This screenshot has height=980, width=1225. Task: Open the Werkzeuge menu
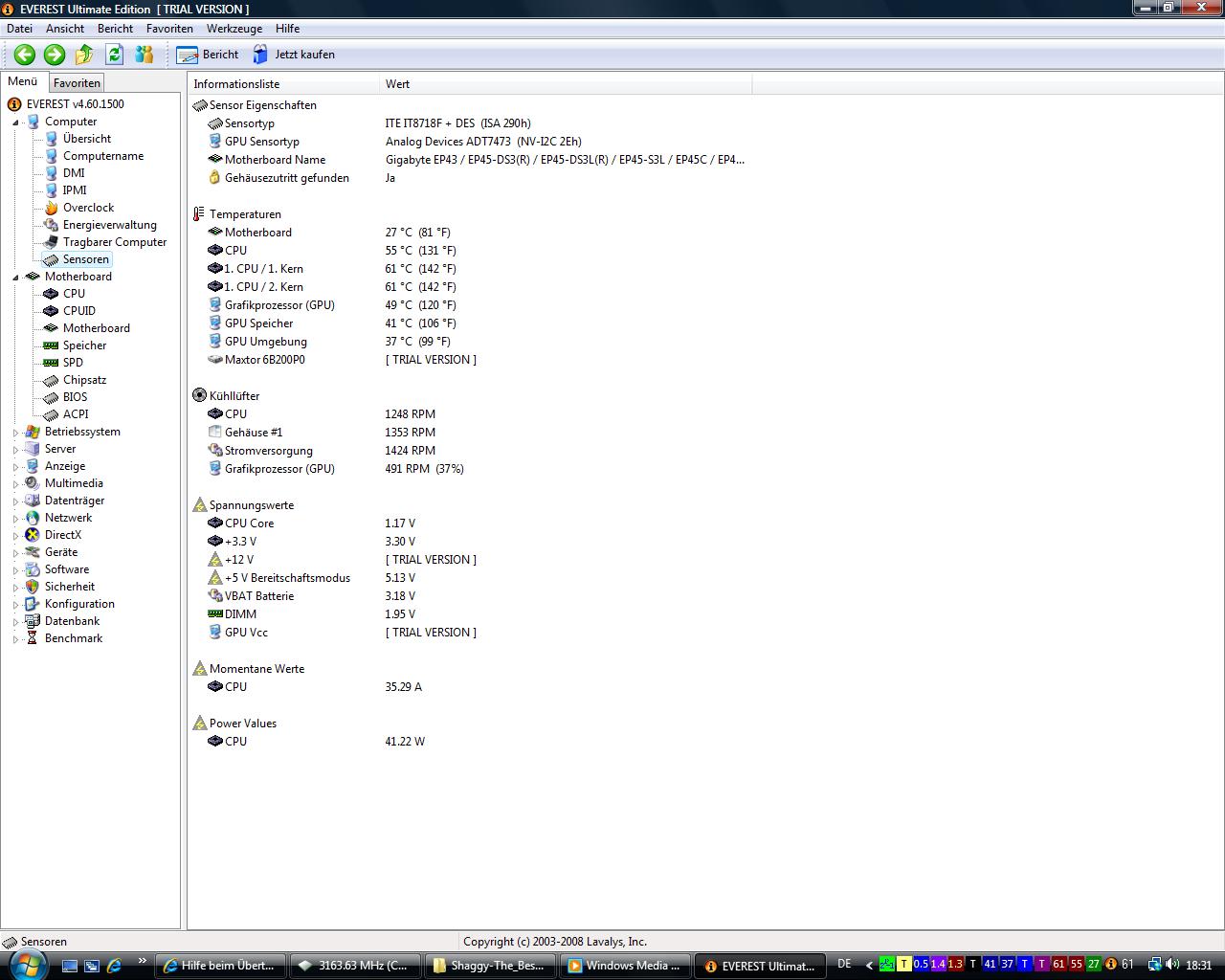click(234, 29)
